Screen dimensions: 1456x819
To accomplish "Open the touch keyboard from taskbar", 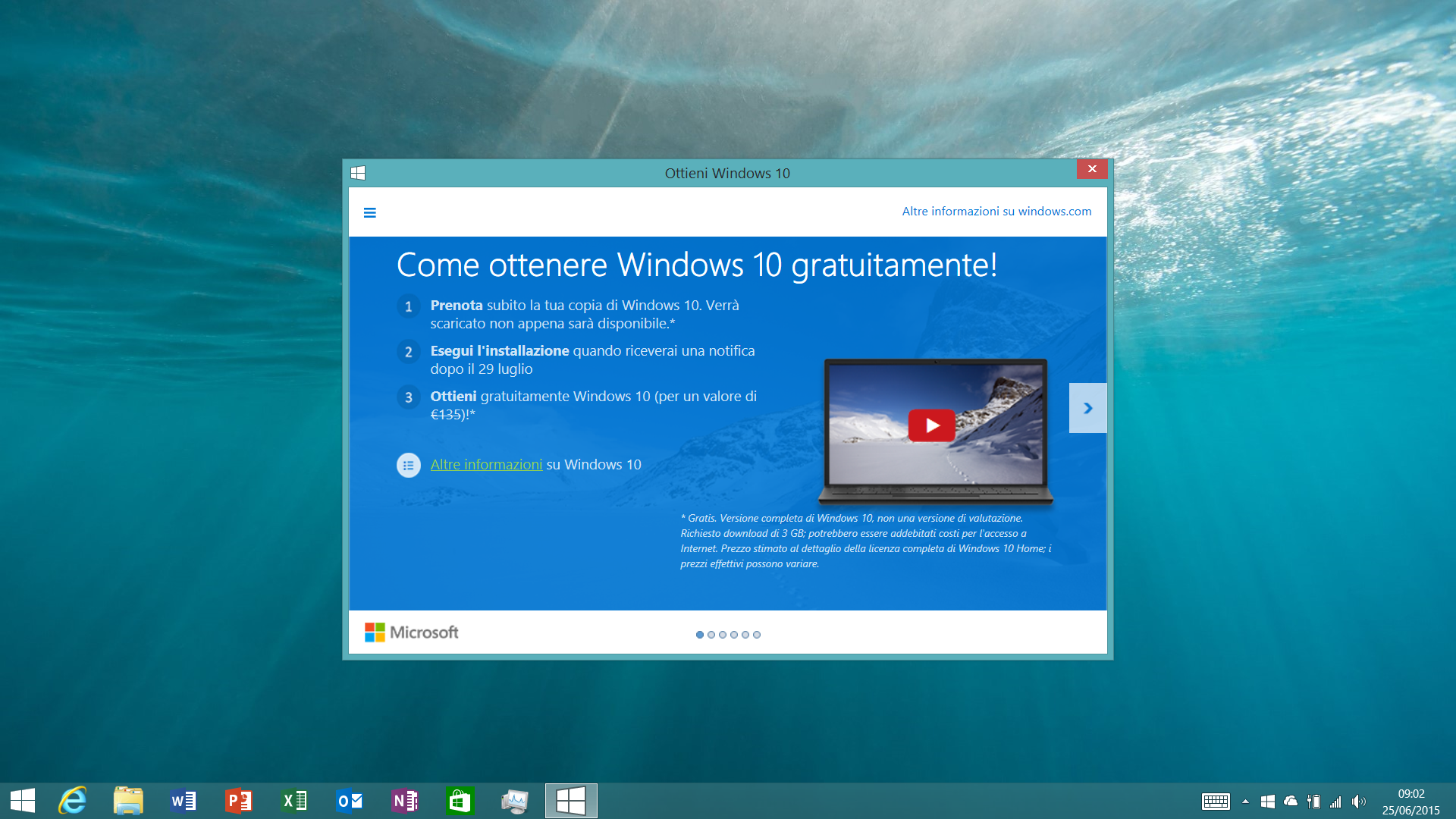I will click(1216, 802).
